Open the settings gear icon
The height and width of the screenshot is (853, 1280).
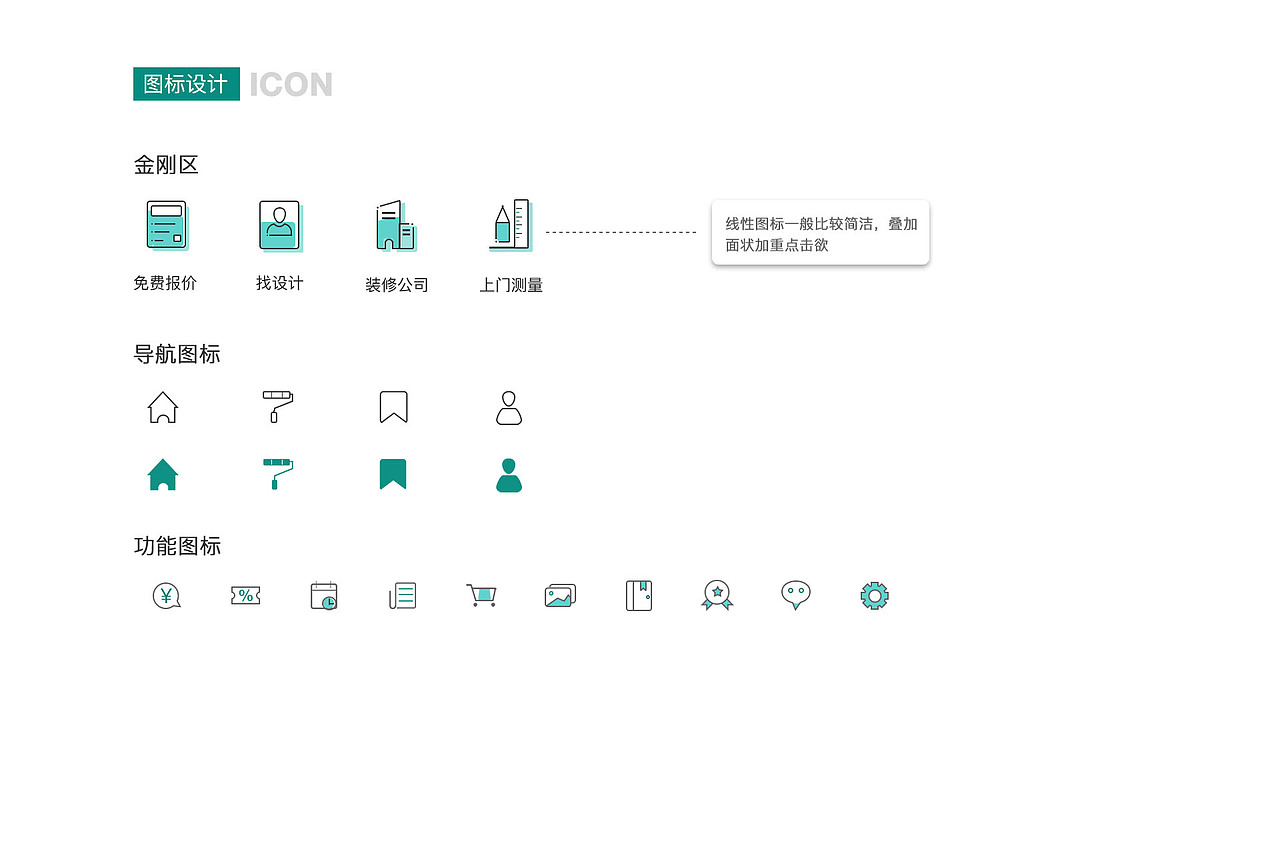(x=873, y=595)
